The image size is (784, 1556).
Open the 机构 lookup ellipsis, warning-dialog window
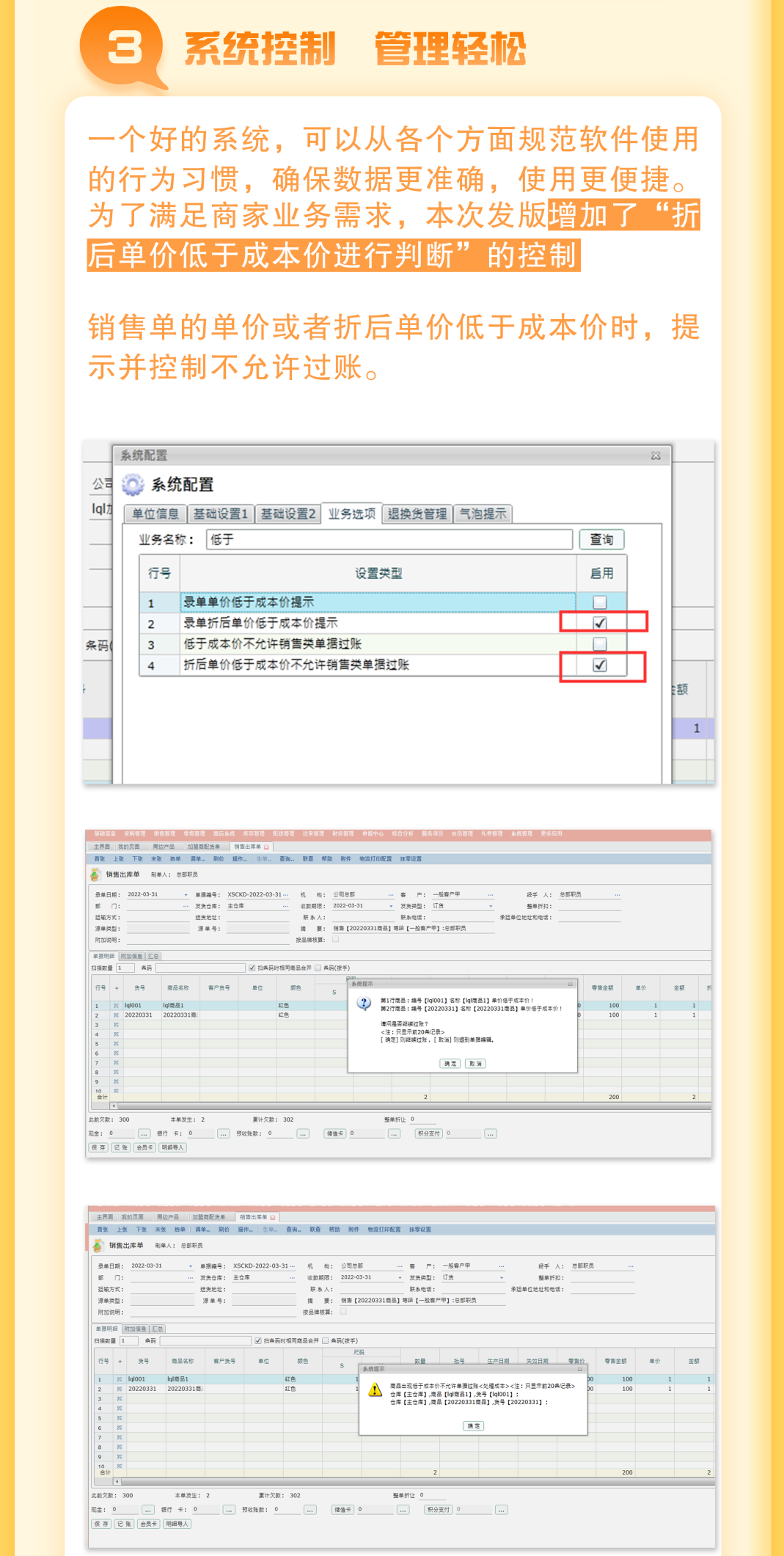pyautogui.click(x=400, y=1266)
